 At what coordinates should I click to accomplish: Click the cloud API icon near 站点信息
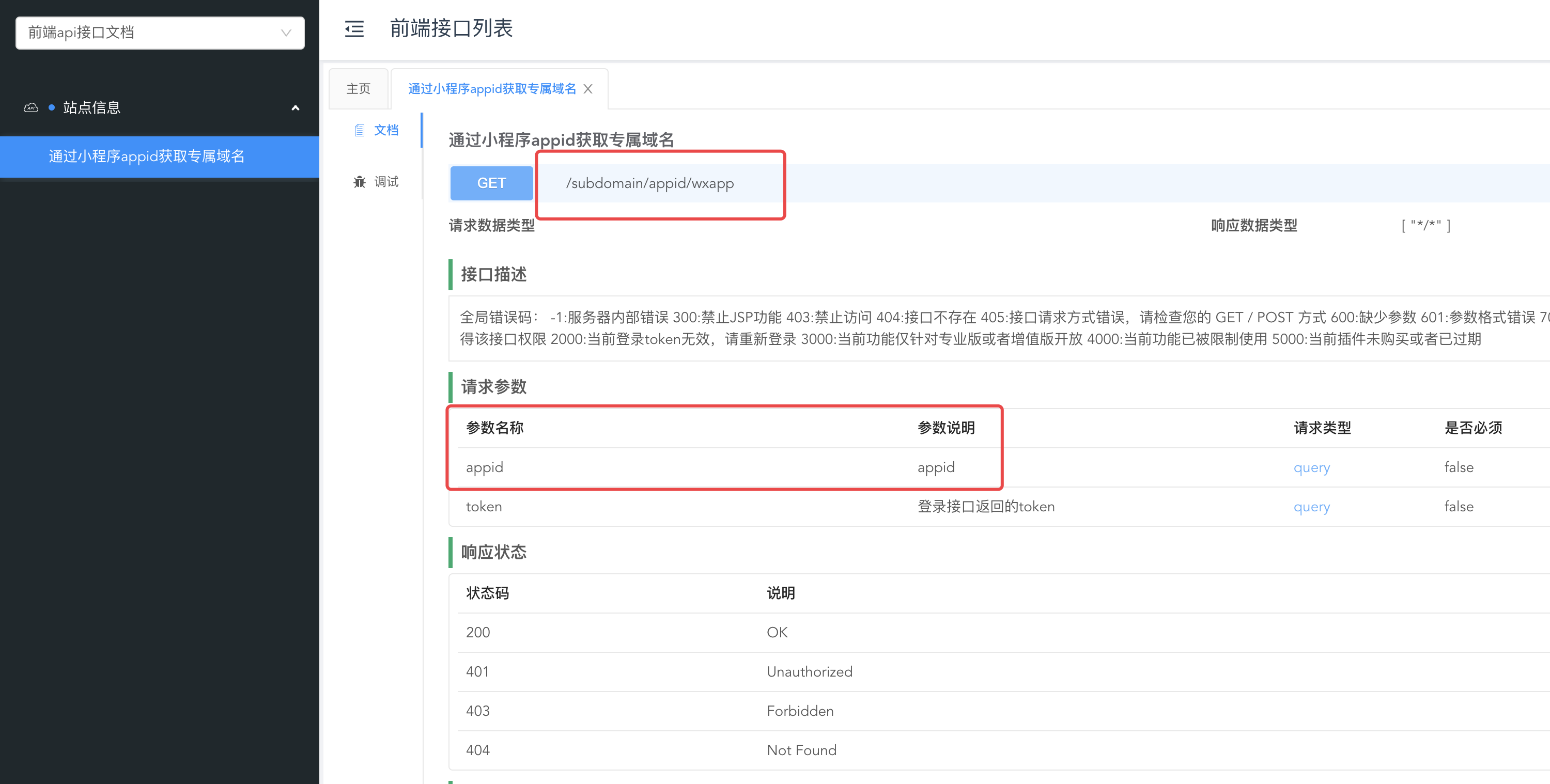pyautogui.click(x=30, y=108)
